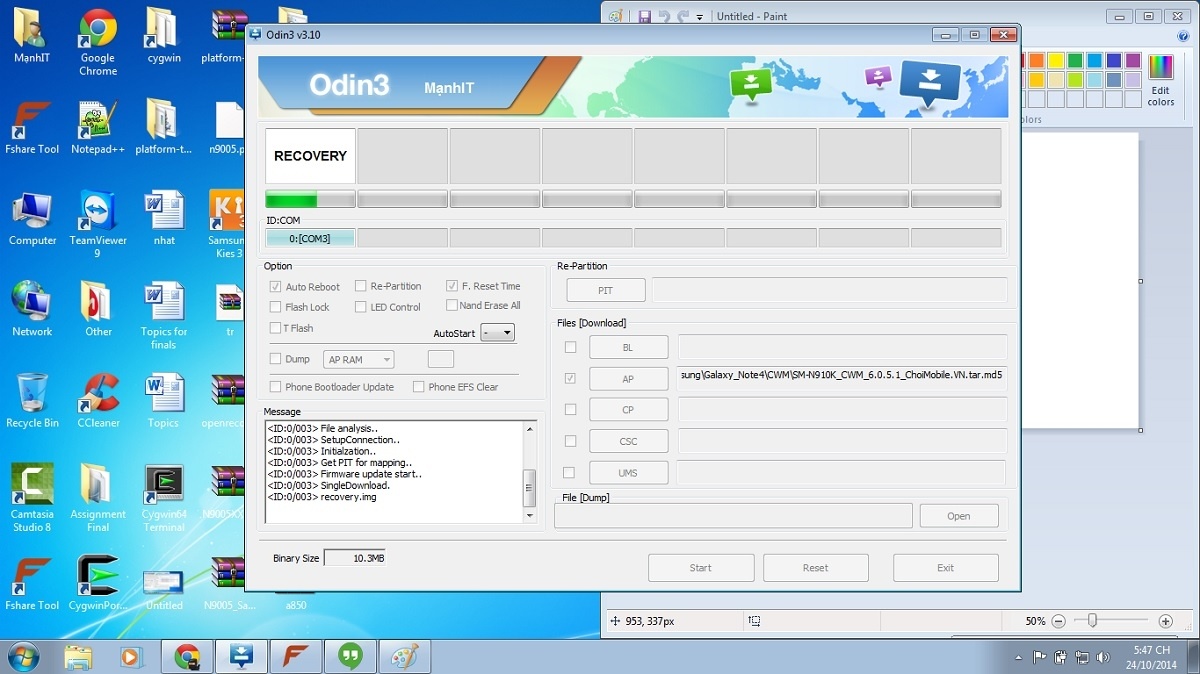Toggle the Auto Reboot checkbox

click(x=275, y=286)
